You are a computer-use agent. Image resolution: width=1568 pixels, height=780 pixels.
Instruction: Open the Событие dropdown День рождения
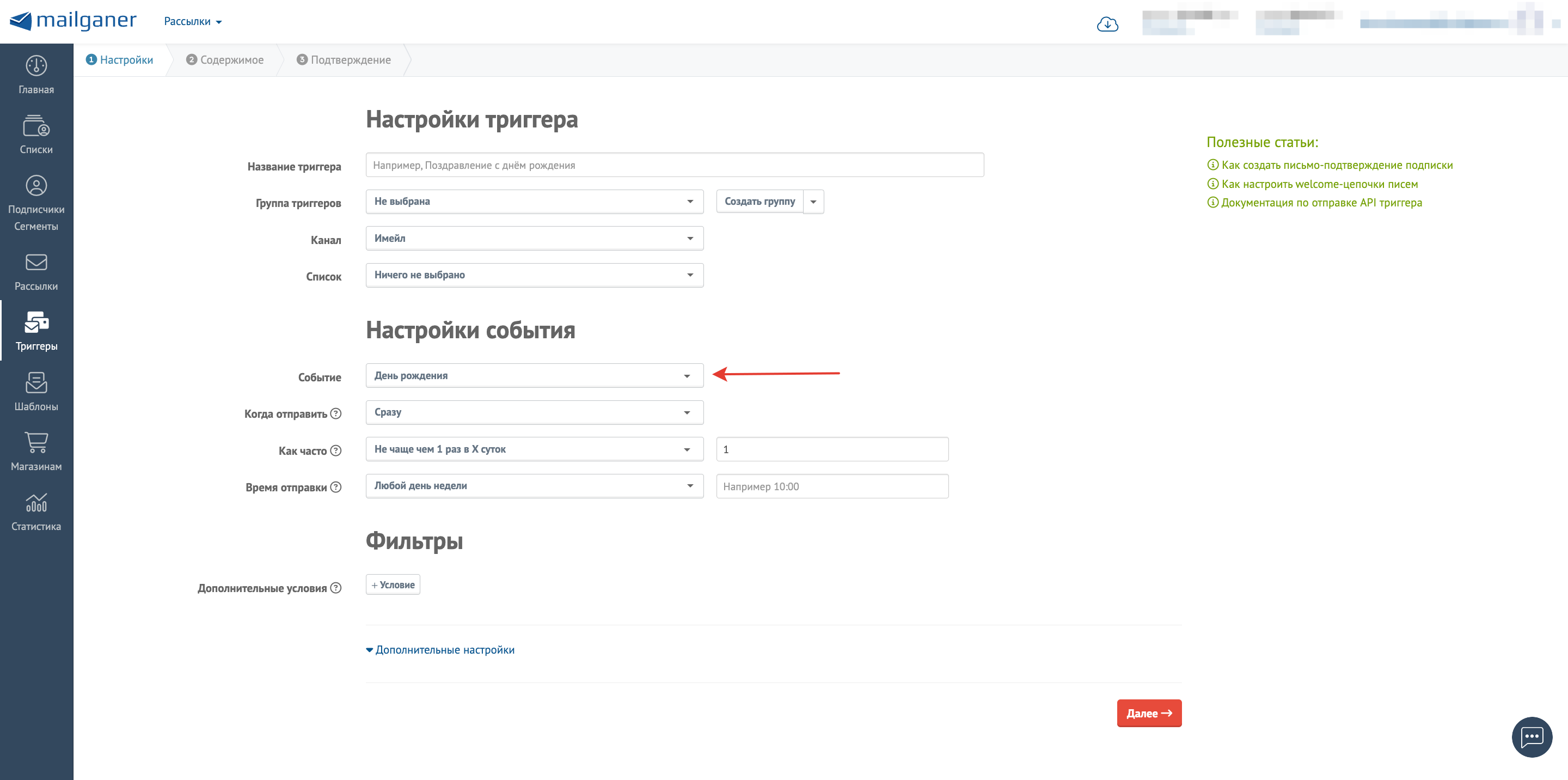(535, 376)
